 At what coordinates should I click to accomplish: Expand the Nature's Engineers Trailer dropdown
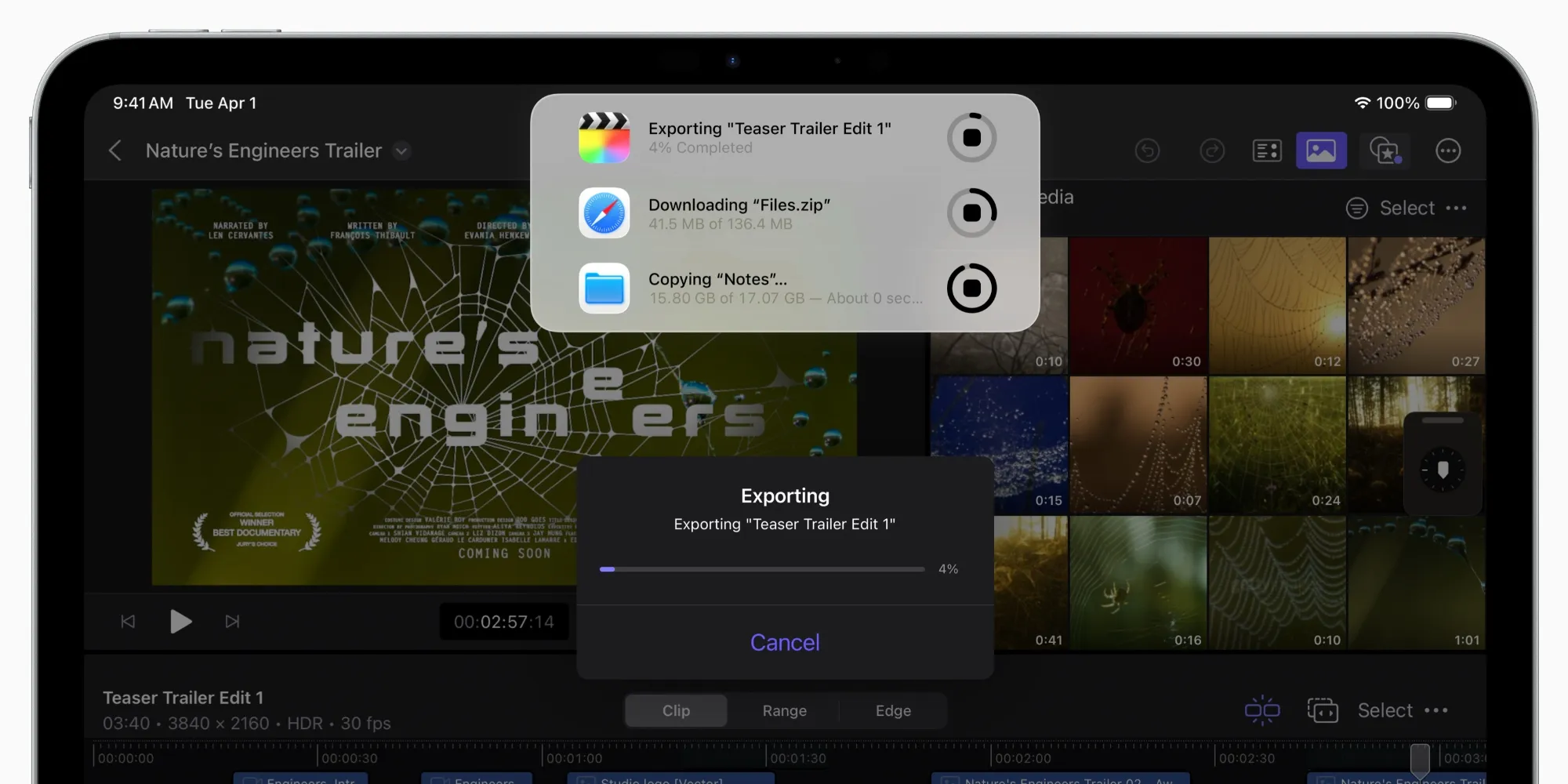401,151
